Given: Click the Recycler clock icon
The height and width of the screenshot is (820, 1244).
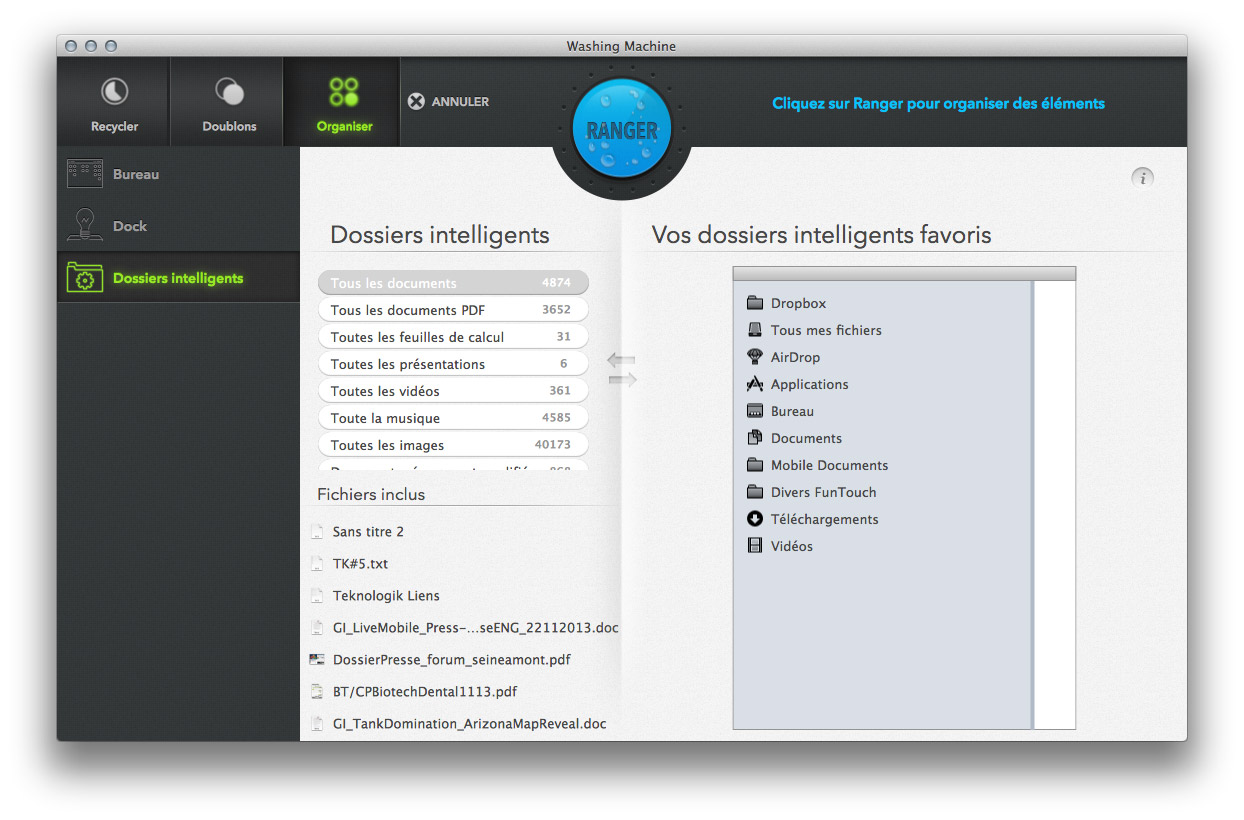Looking at the screenshot, I should [114, 92].
